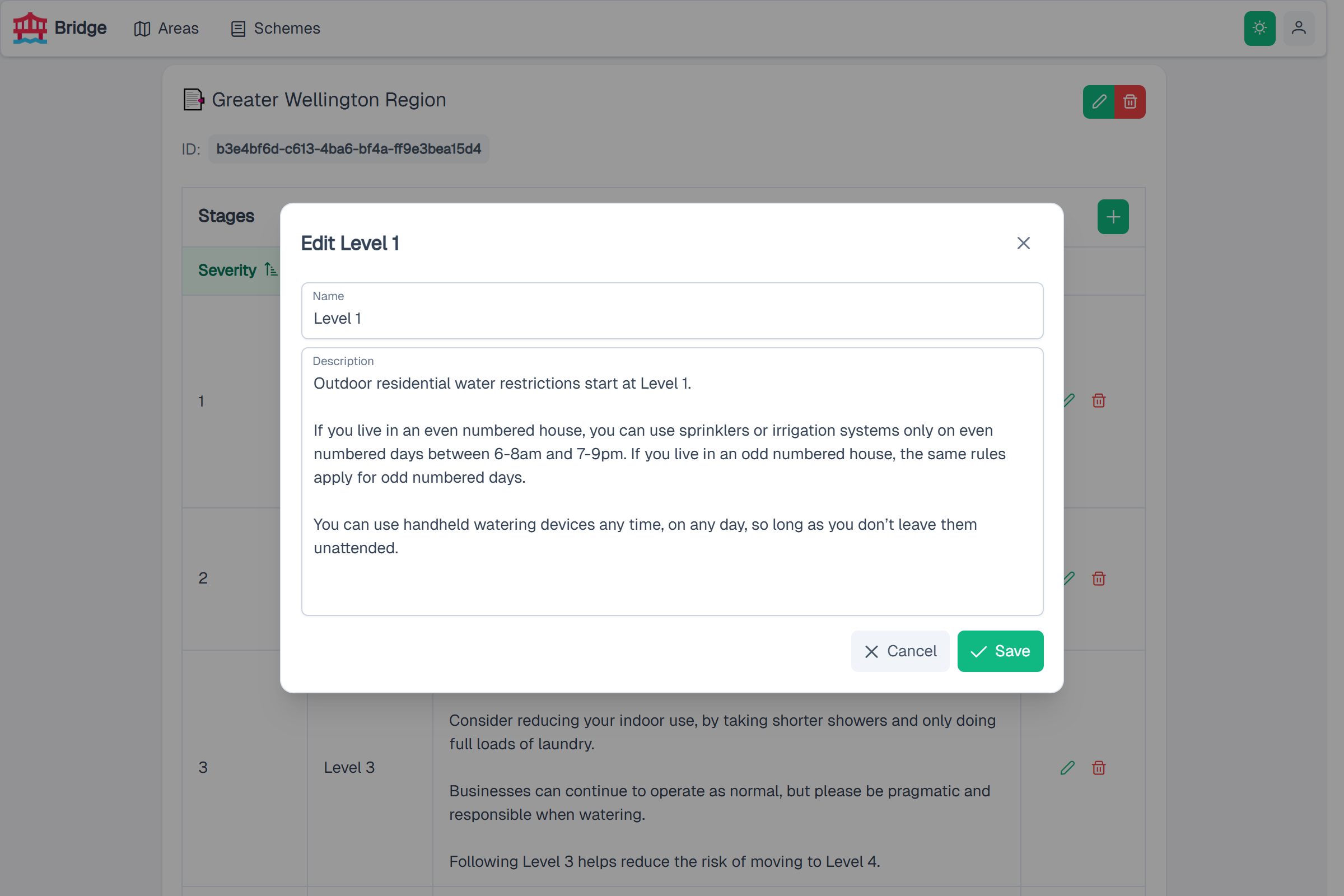Close the Edit Level 1 dialog
Screen dimensions: 1344x896
tap(1024, 243)
